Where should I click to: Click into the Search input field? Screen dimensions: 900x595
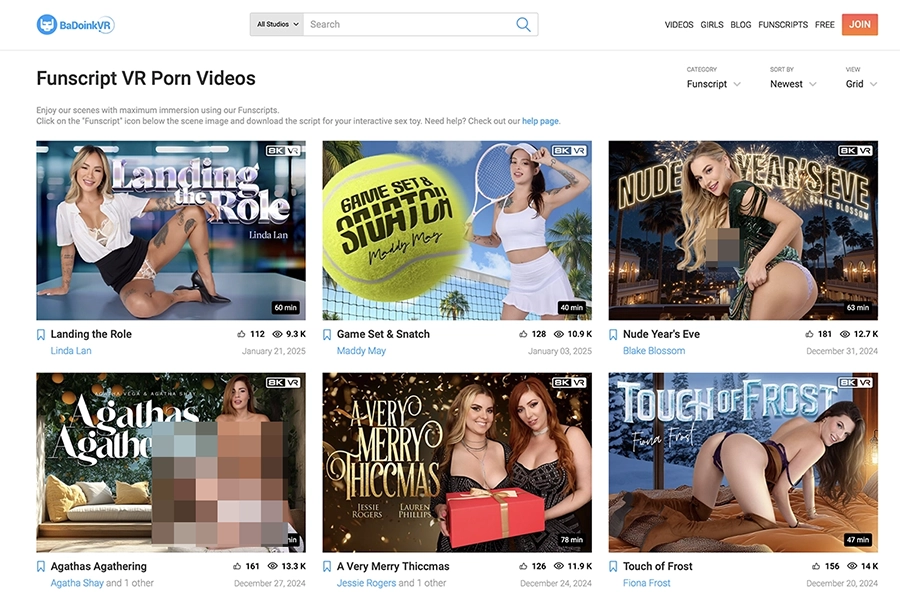[x=410, y=25]
